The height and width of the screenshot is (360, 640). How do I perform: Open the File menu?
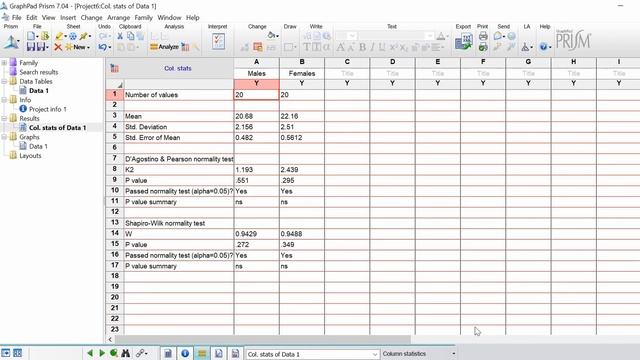coord(16,18)
